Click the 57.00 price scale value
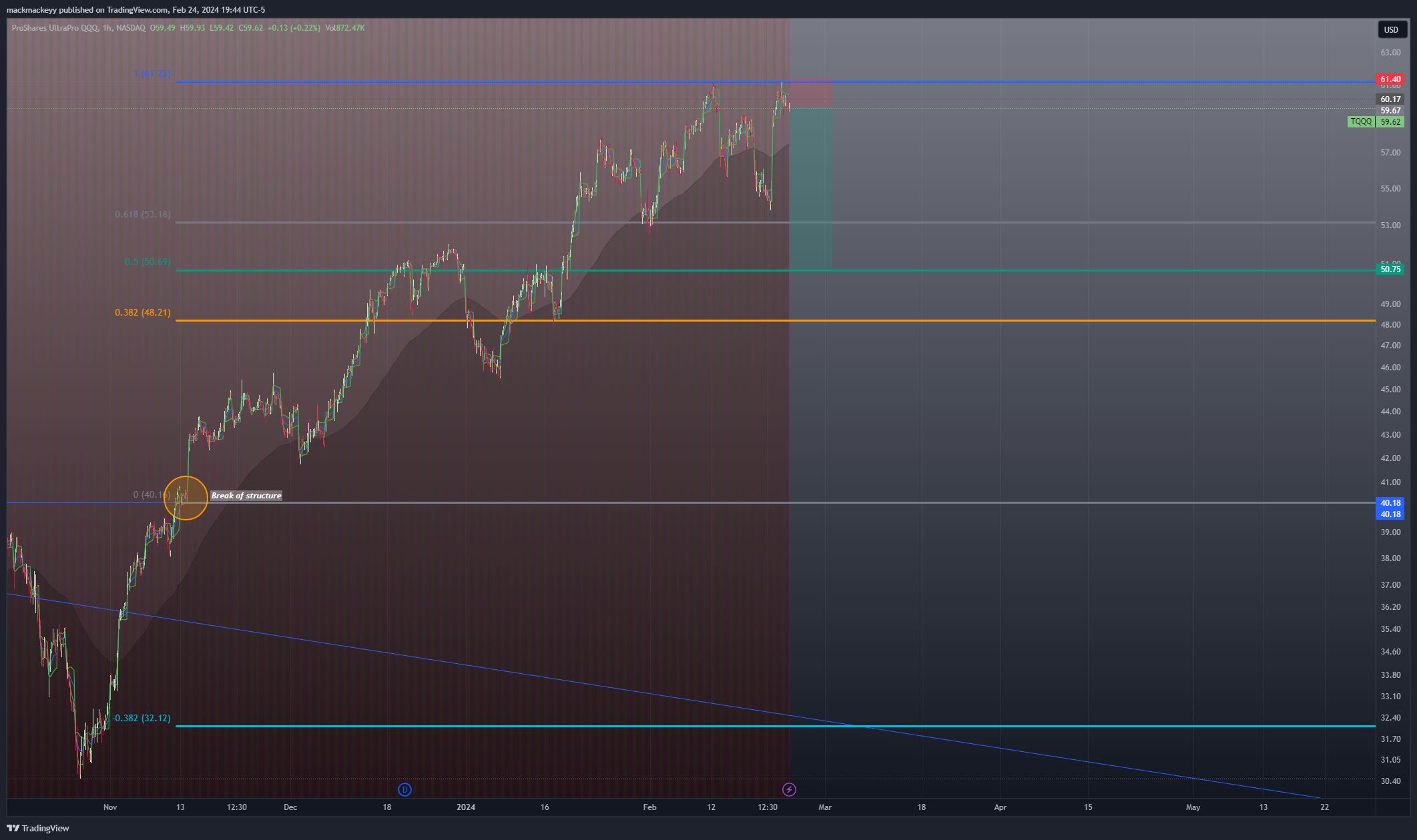Image resolution: width=1417 pixels, height=840 pixels. click(x=1390, y=153)
